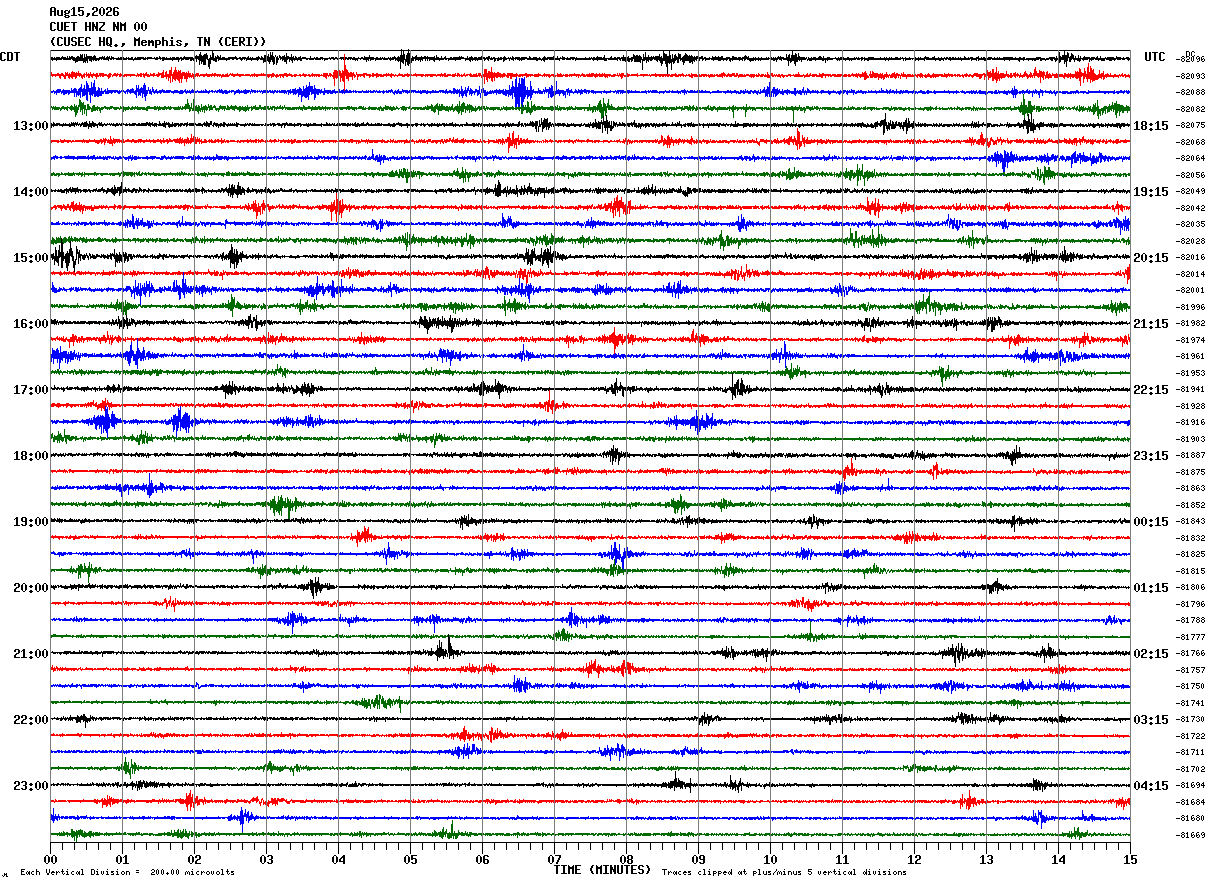Image resolution: width=1210 pixels, height=886 pixels.
Task: Click the CDT timezone label
Action: click(x=10, y=57)
